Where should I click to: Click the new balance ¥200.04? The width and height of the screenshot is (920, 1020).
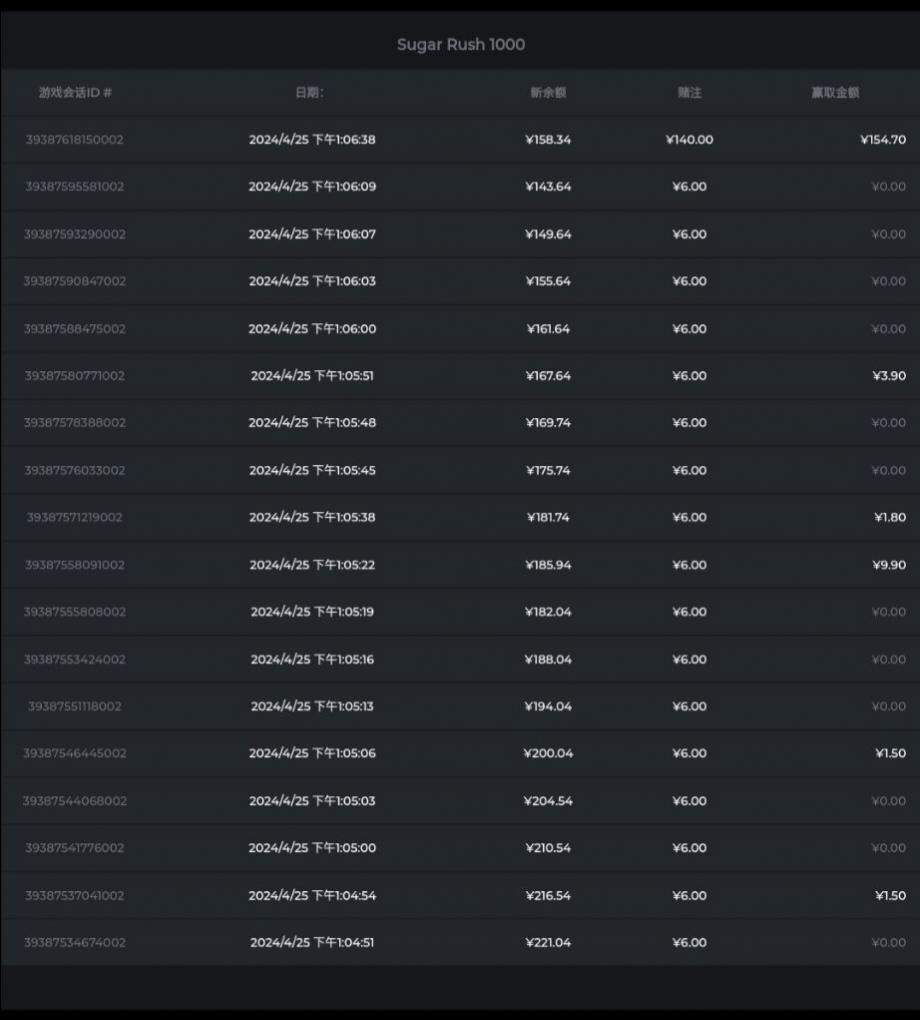click(548, 753)
